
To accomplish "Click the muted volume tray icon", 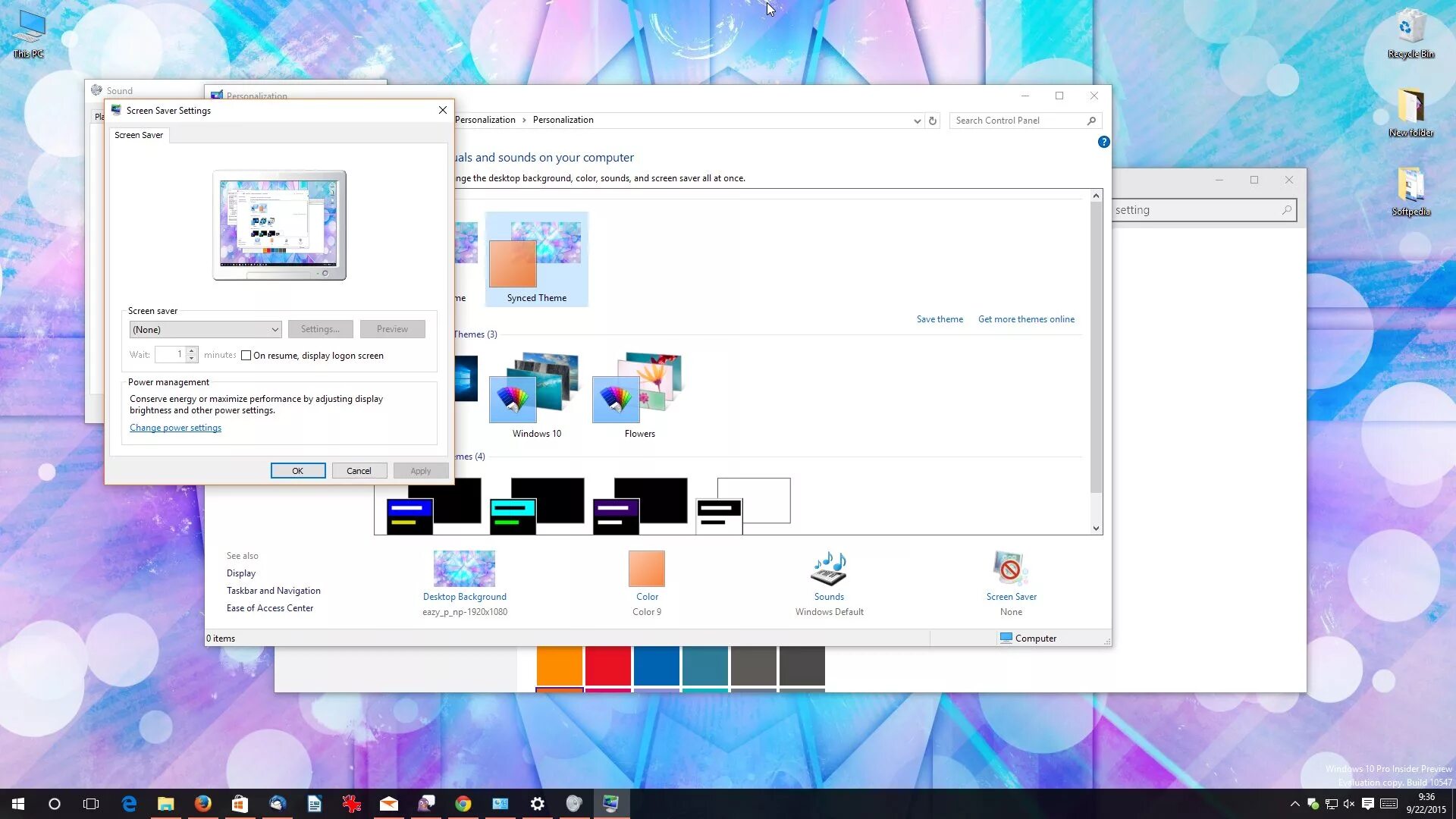I will click(1349, 804).
